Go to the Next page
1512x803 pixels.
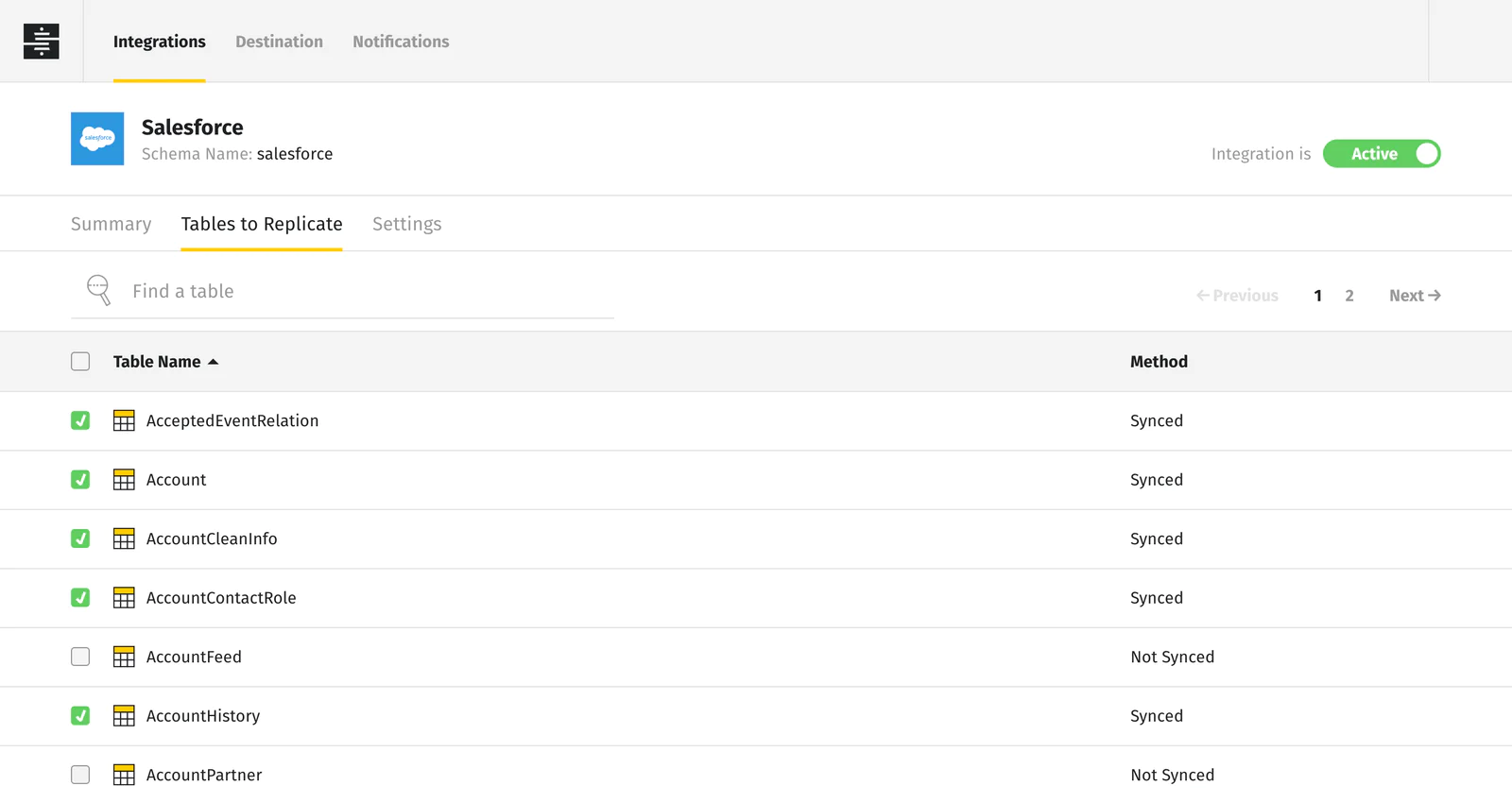pos(1415,296)
